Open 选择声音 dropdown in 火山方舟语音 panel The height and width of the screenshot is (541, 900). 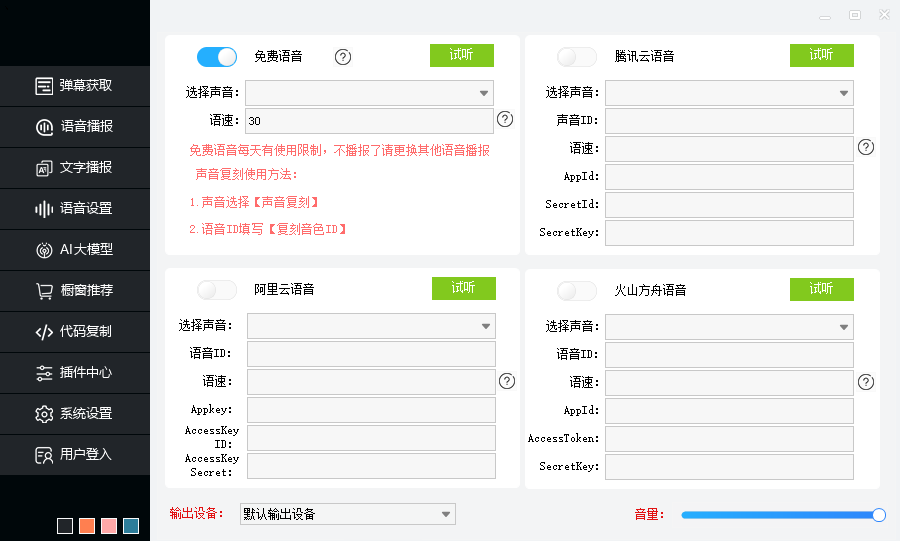pyautogui.click(x=729, y=327)
